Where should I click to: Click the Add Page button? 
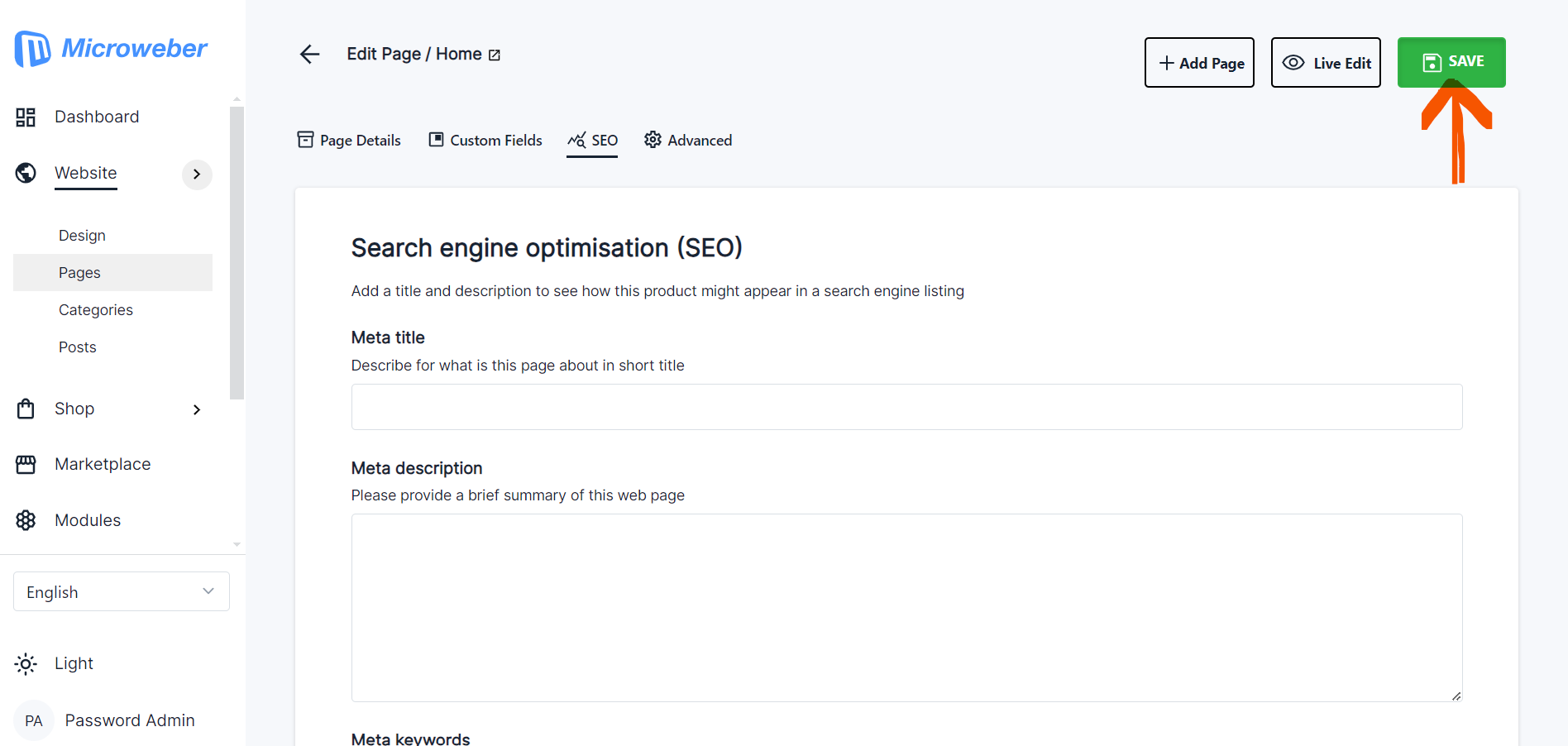point(1199,63)
